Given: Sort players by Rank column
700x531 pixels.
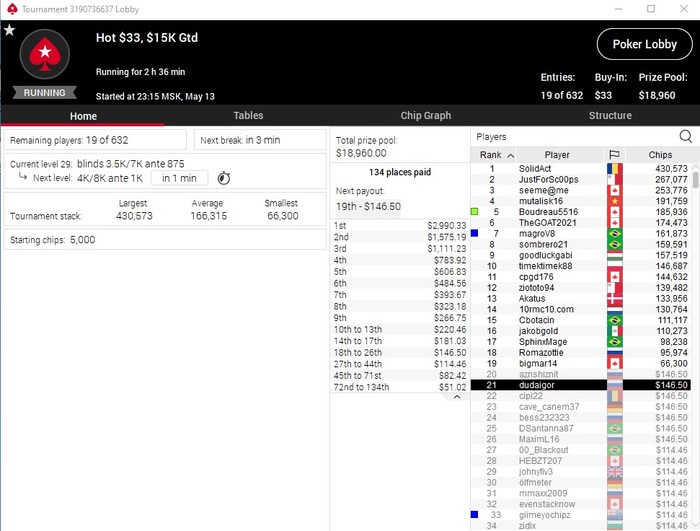Looking at the screenshot, I should point(493,155).
